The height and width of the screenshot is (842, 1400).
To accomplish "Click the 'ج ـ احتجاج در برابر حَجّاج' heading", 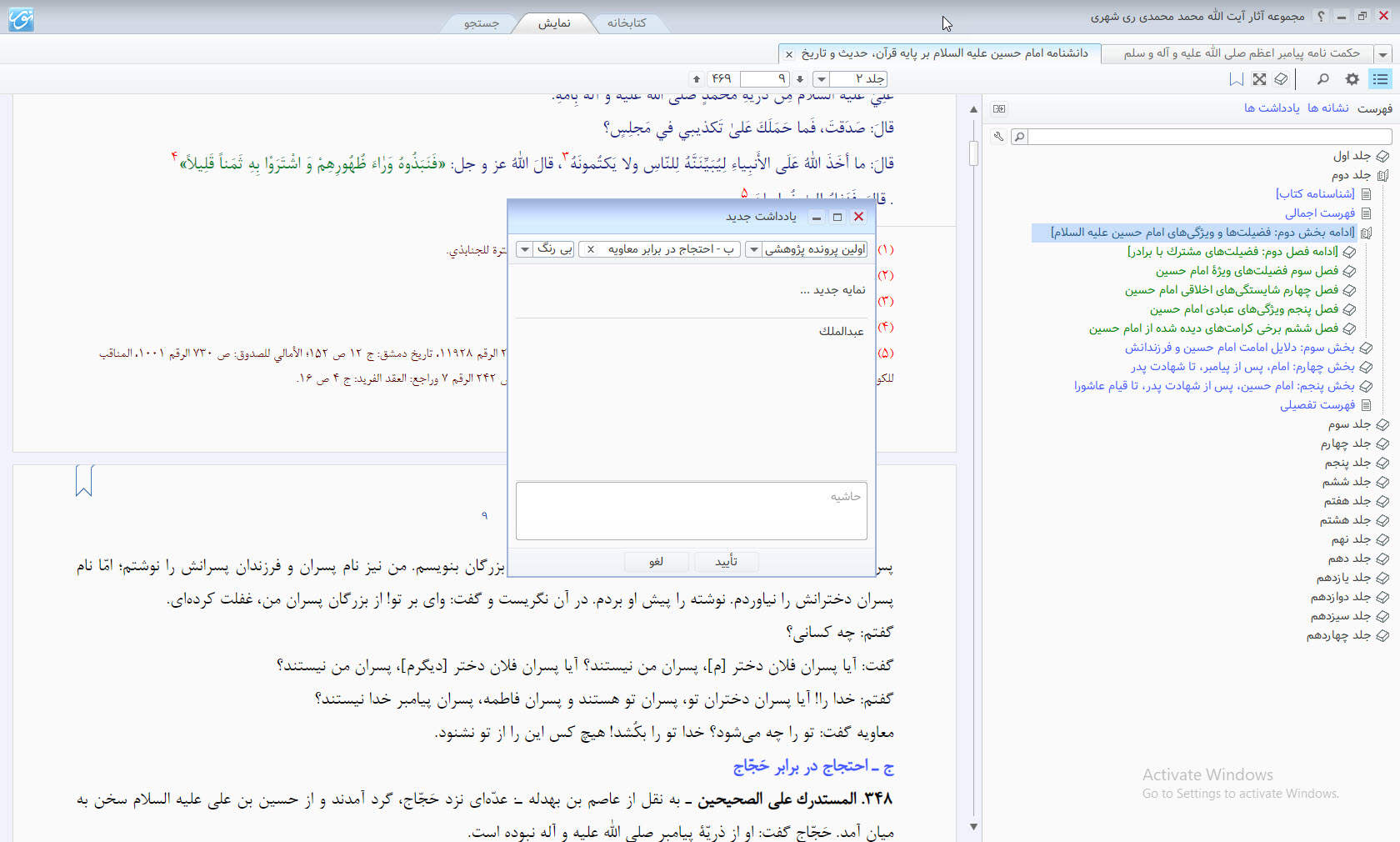I will pyautogui.click(x=813, y=766).
